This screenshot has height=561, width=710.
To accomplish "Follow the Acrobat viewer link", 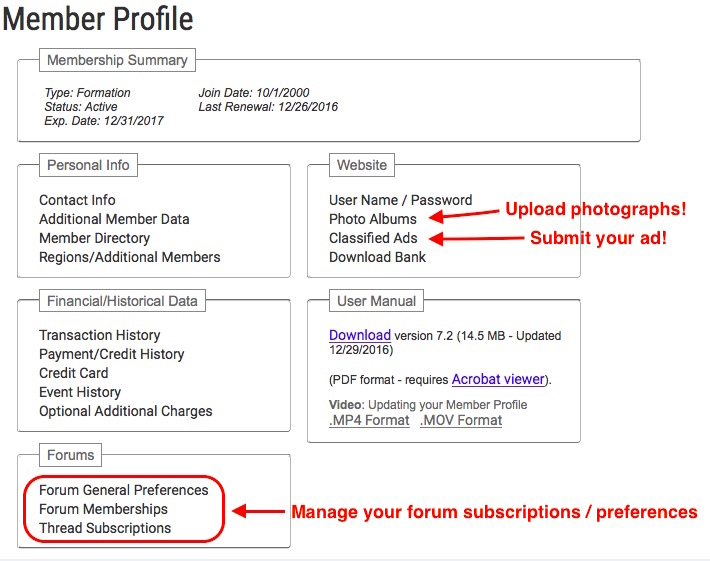I will click(498, 379).
